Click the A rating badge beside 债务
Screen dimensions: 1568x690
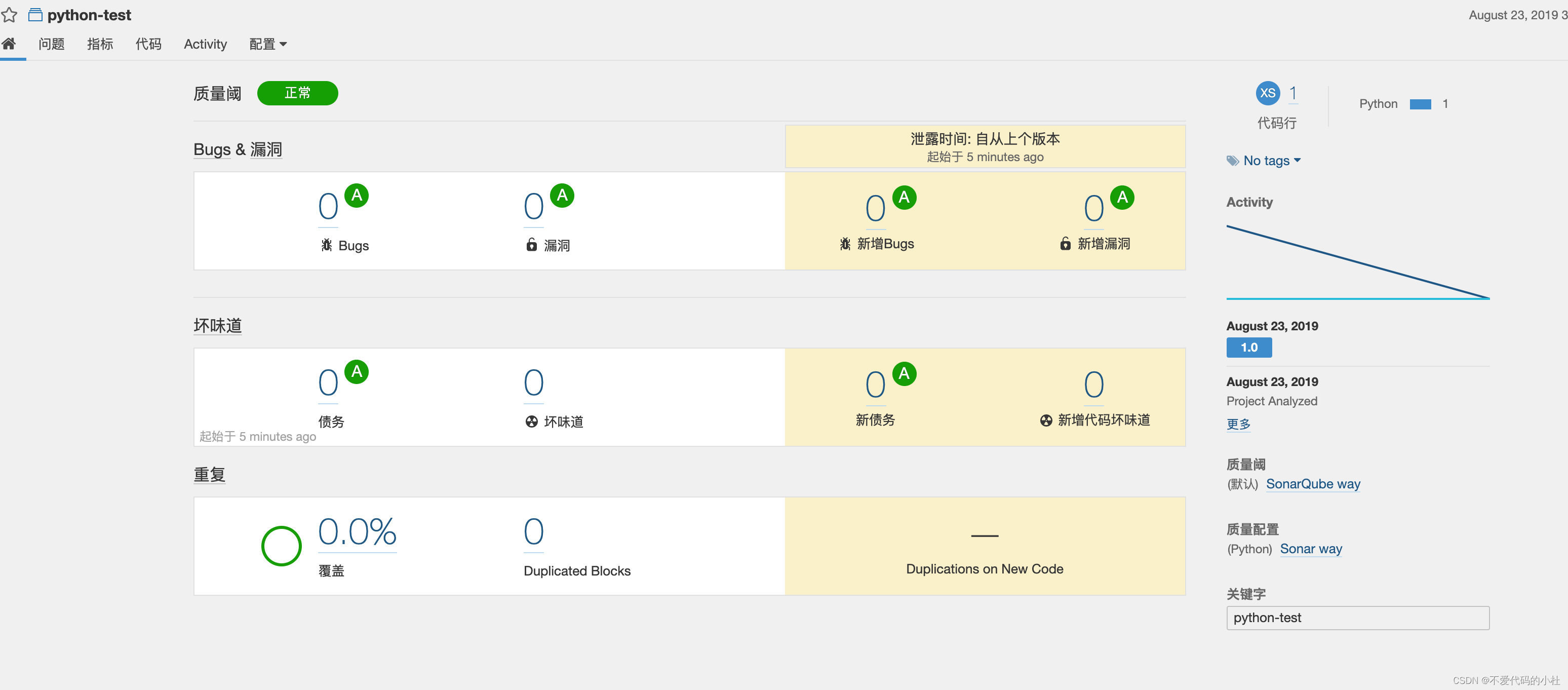(x=357, y=371)
